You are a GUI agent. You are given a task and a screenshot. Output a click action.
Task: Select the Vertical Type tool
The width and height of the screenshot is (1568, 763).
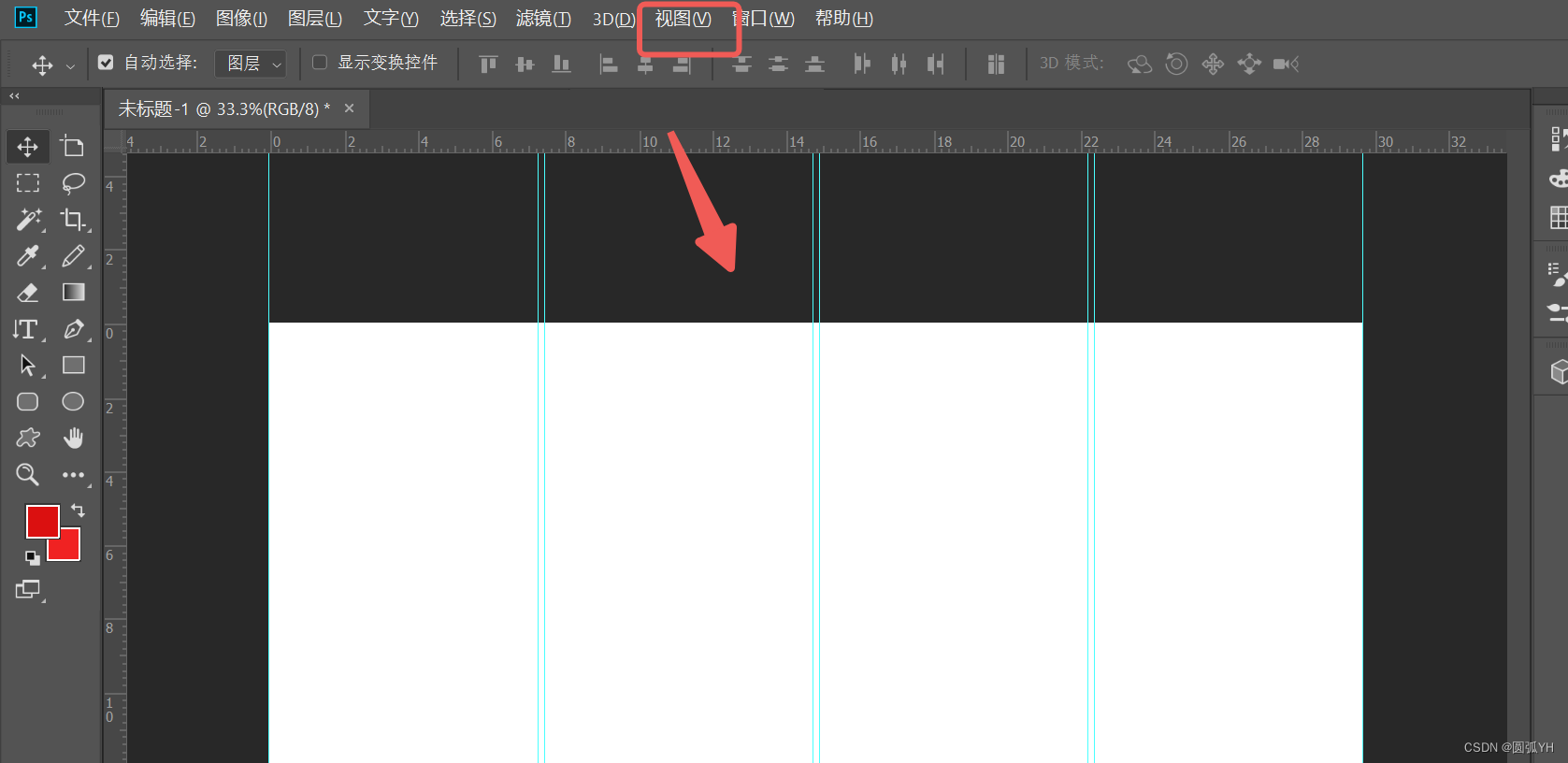tap(28, 329)
